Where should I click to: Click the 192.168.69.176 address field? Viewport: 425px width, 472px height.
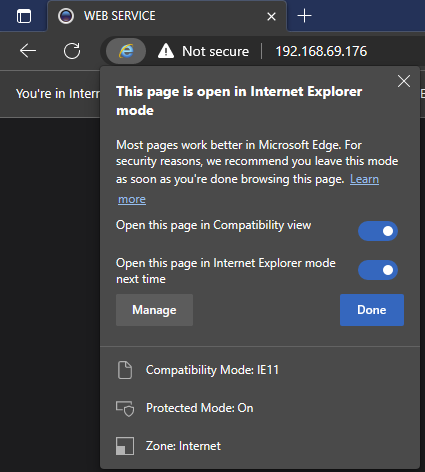click(x=321, y=51)
